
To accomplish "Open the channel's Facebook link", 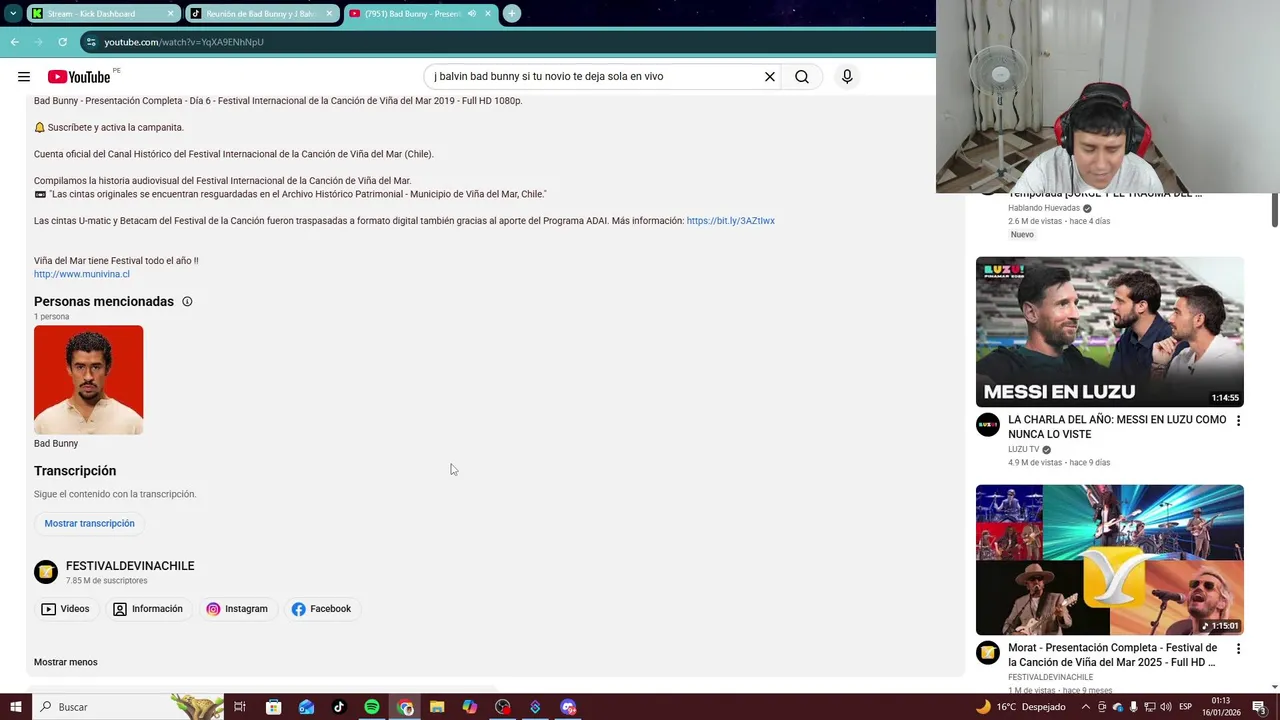I will (321, 609).
